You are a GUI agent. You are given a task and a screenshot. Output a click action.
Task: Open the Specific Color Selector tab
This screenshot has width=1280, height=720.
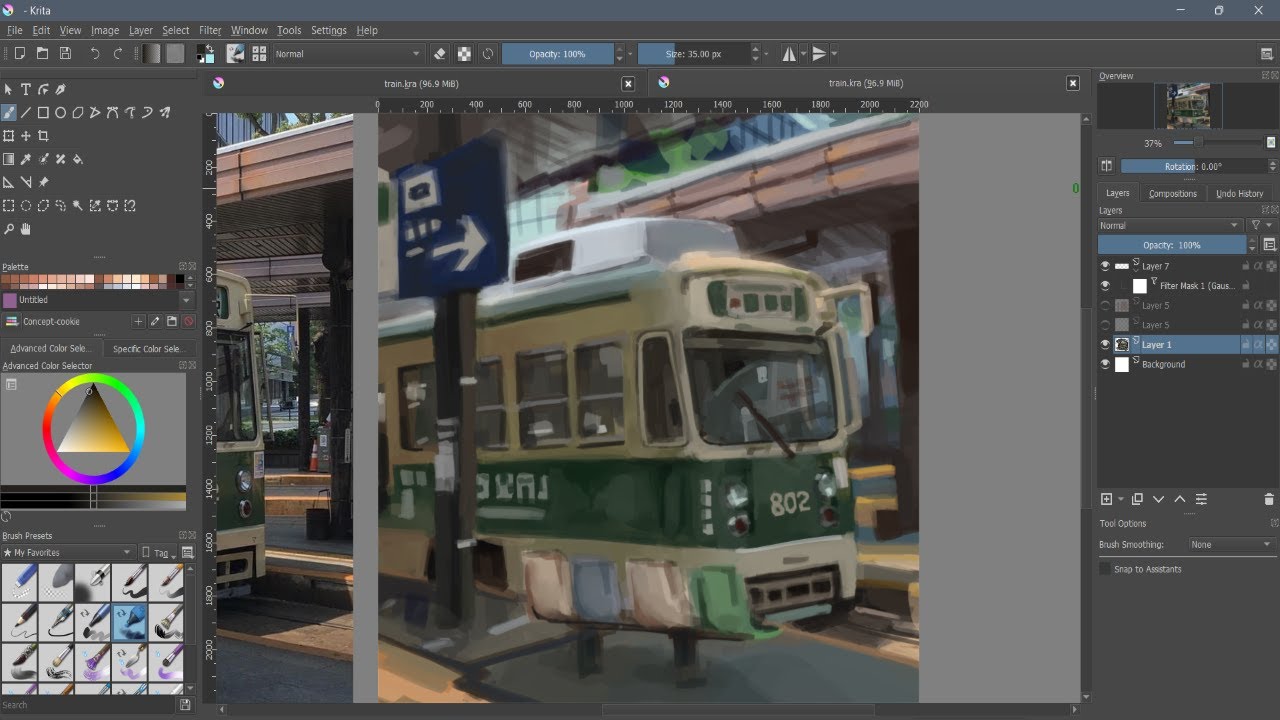[x=147, y=349]
